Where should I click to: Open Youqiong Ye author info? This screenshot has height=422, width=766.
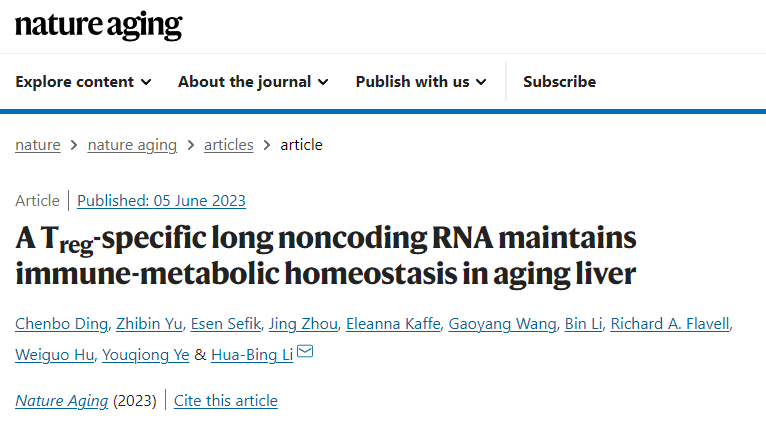coord(146,355)
